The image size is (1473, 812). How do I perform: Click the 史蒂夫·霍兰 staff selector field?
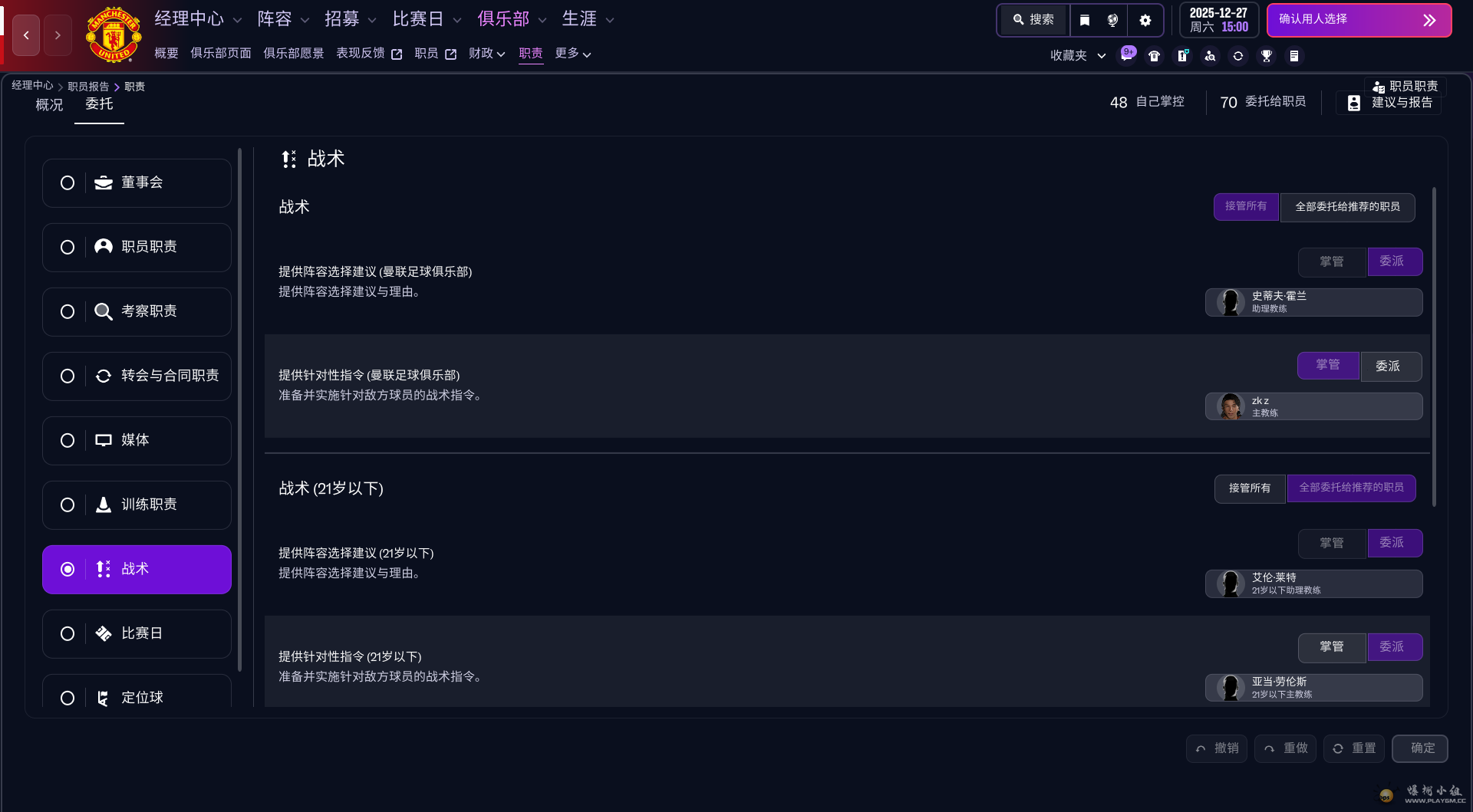click(x=1313, y=302)
